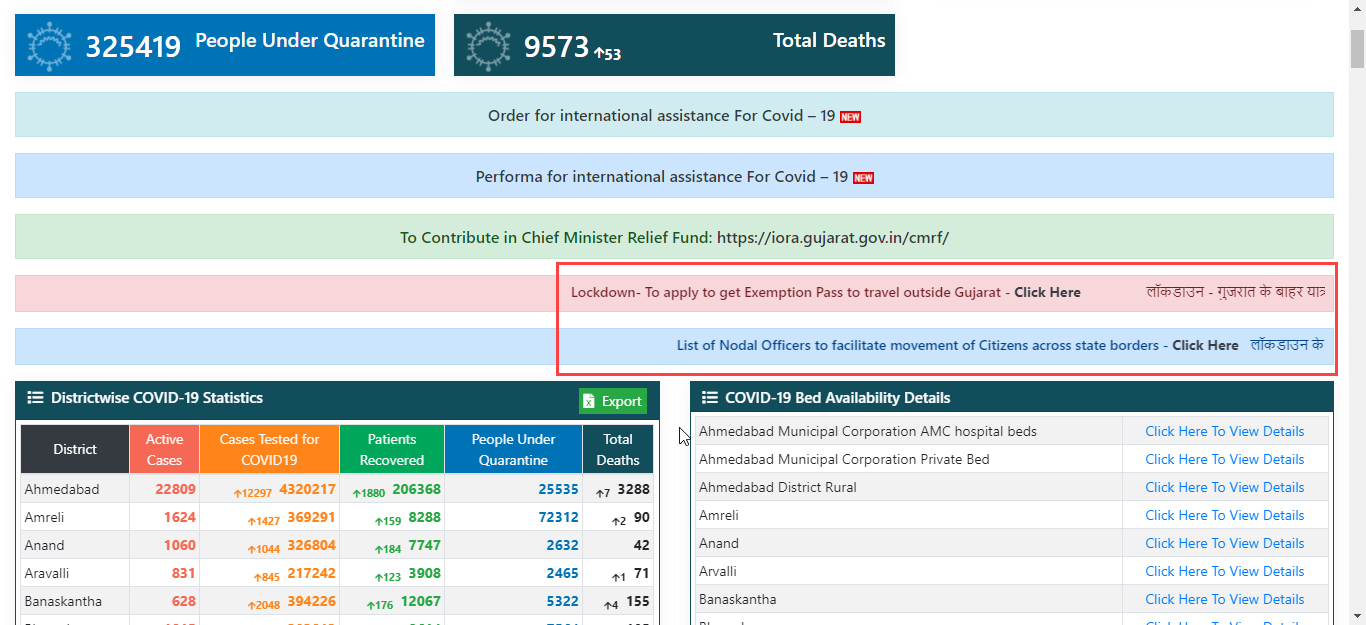Viewport: 1366px width, 625px height.
Task: Click Anand's active cases value 1060
Action: (x=179, y=545)
